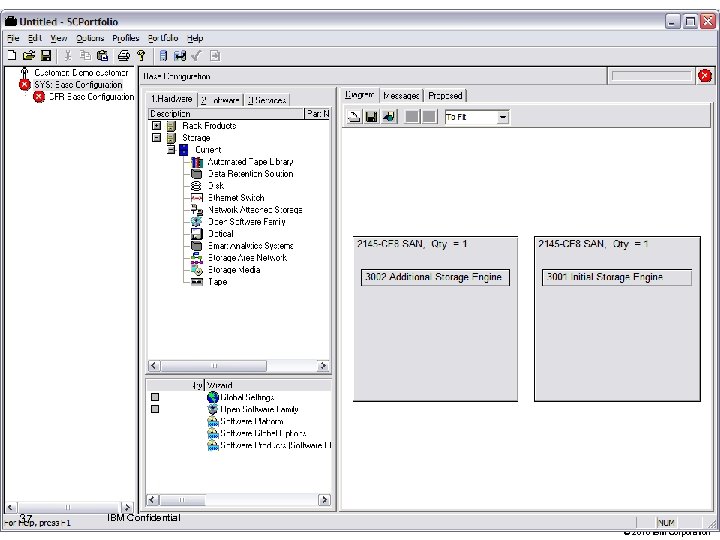The width and height of the screenshot is (720, 540).
Task: Click Software Platform wizard entry
Action: click(x=252, y=421)
